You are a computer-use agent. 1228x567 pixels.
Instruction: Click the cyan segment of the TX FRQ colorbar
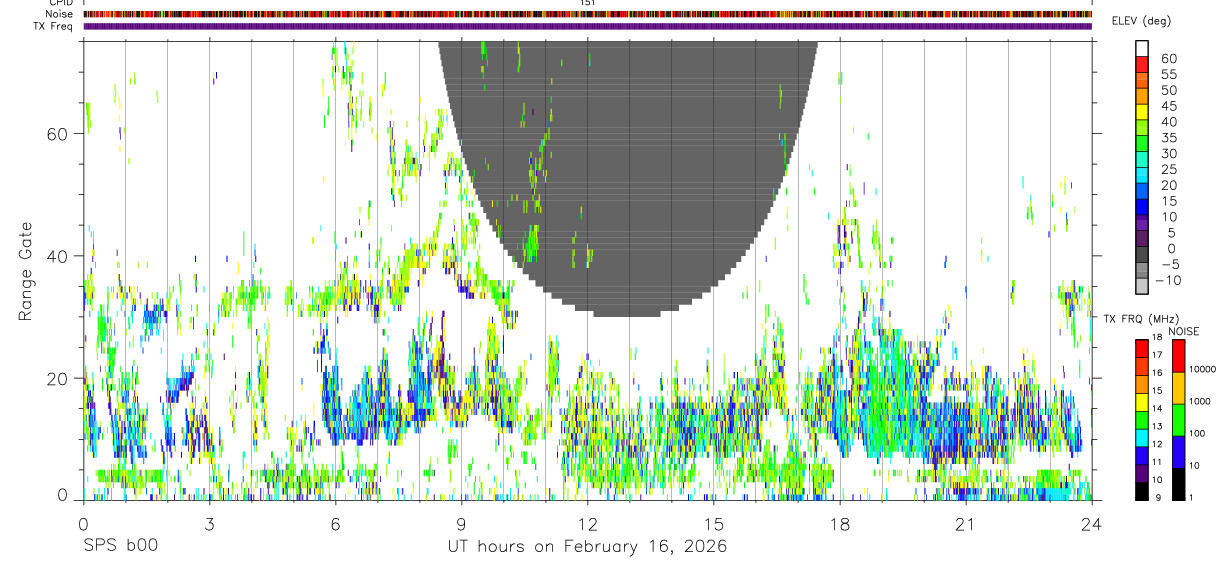click(1141, 438)
